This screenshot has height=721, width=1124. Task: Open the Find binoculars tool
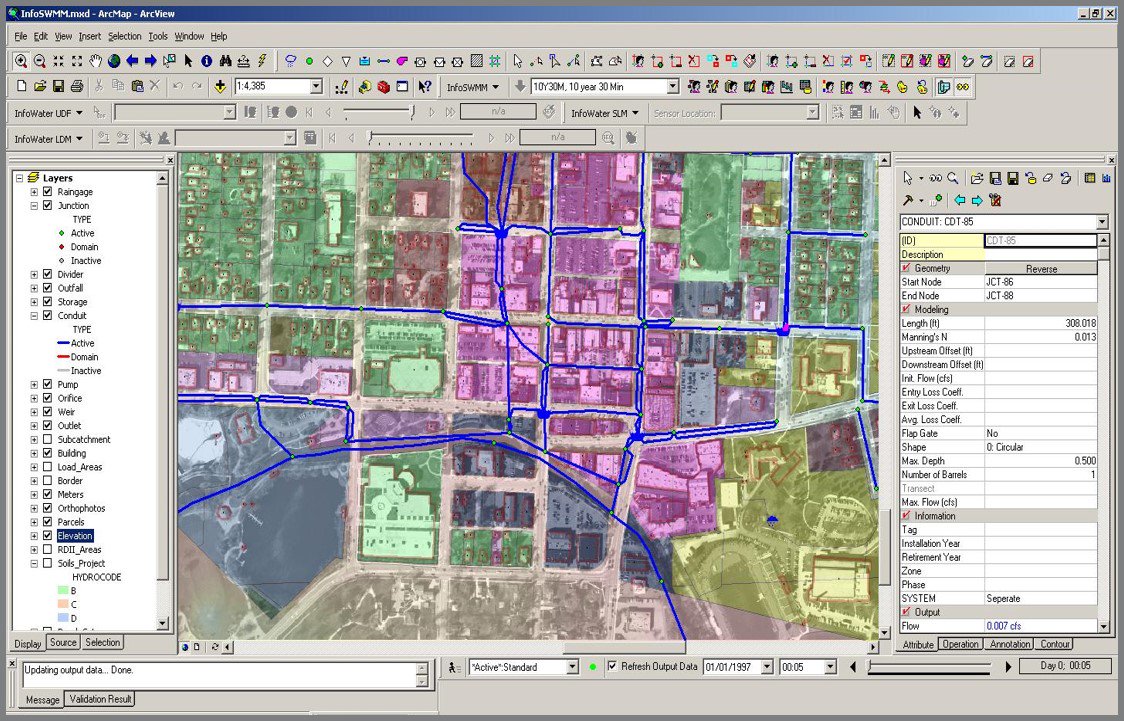point(225,62)
